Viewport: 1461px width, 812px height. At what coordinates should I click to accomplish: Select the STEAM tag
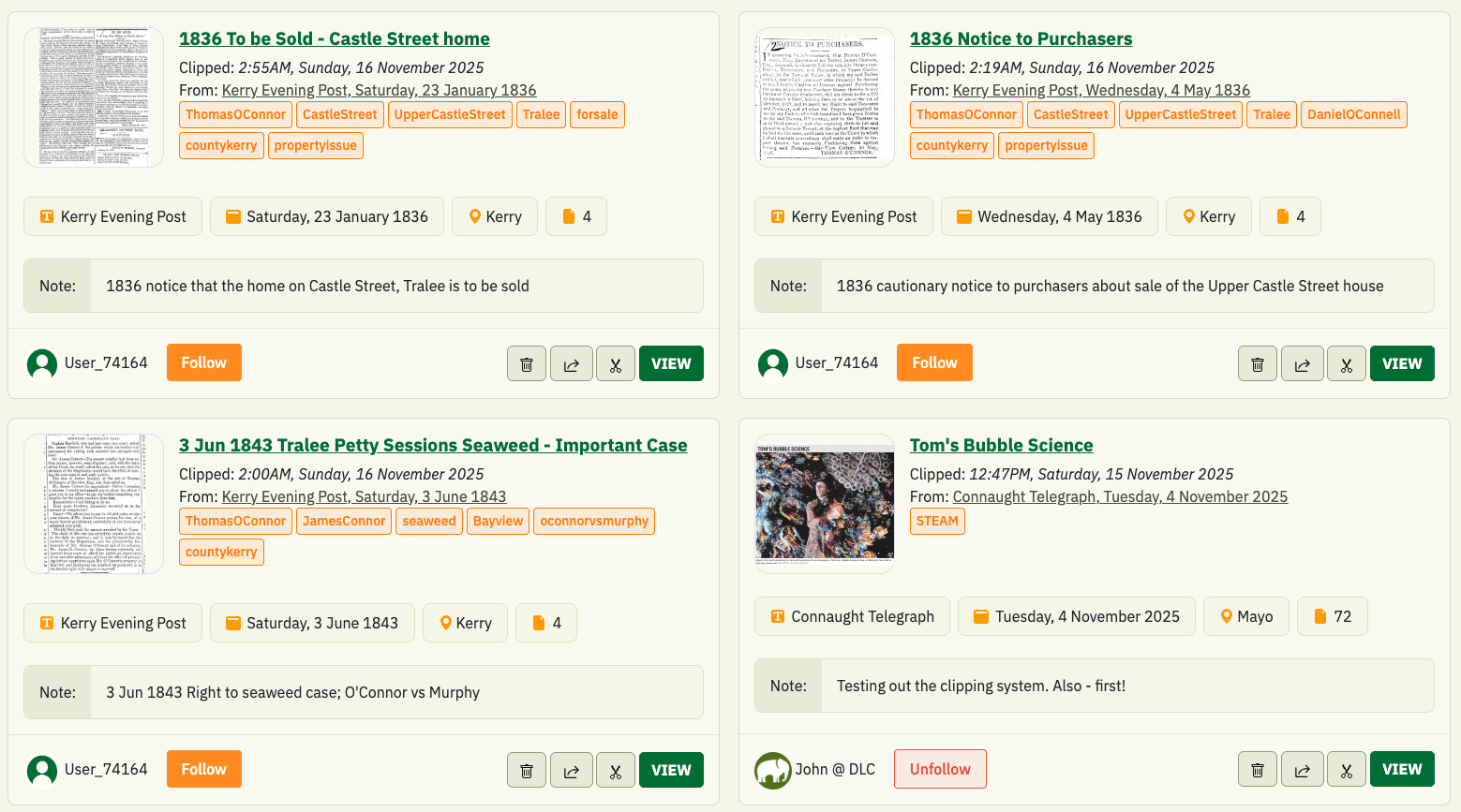pyautogui.click(x=937, y=521)
